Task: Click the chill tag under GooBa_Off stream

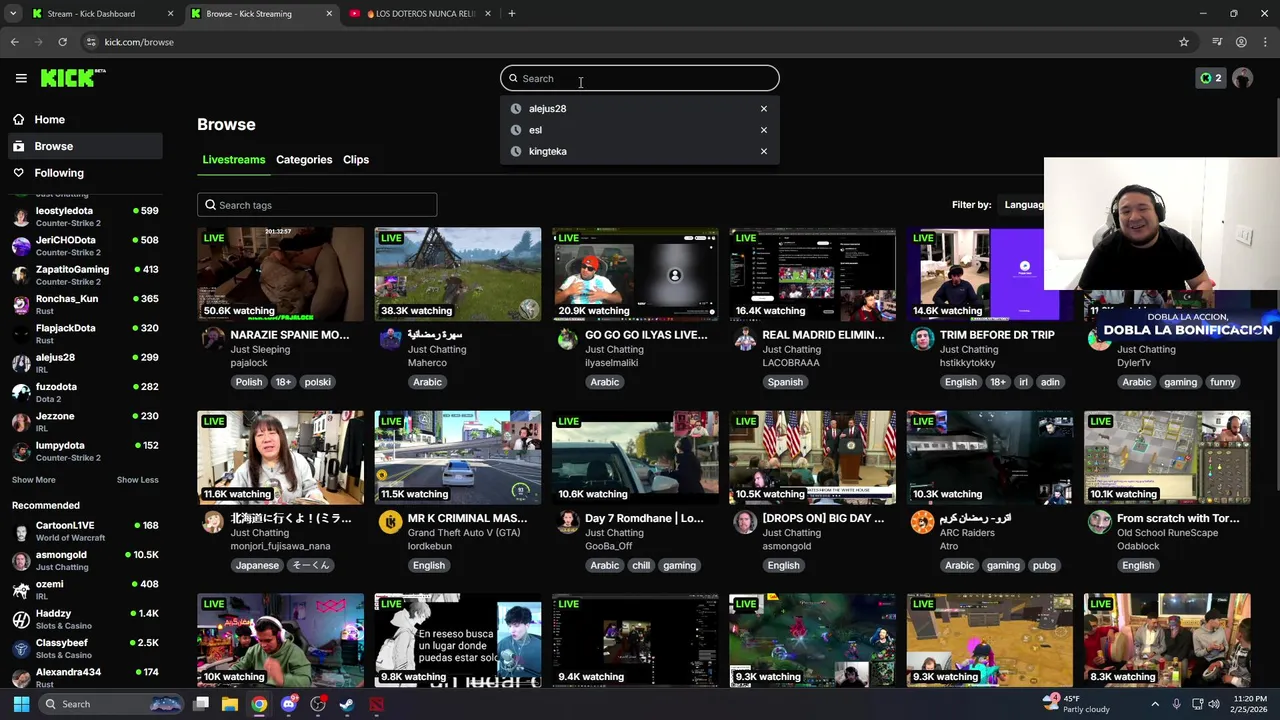Action: pyautogui.click(x=641, y=565)
